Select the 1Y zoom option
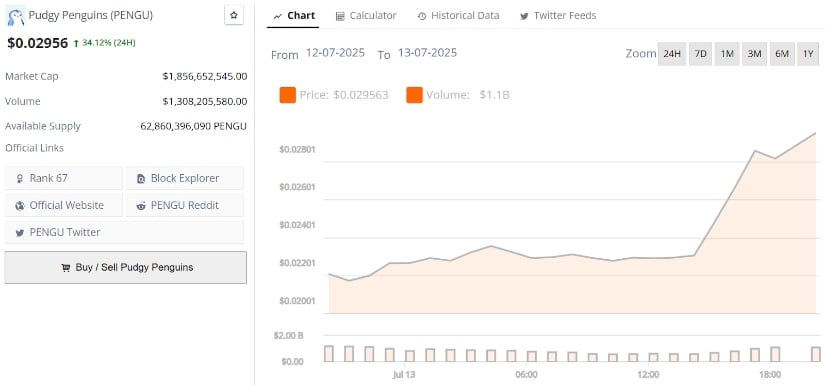Viewport: 825px width, 385px height. [x=808, y=54]
